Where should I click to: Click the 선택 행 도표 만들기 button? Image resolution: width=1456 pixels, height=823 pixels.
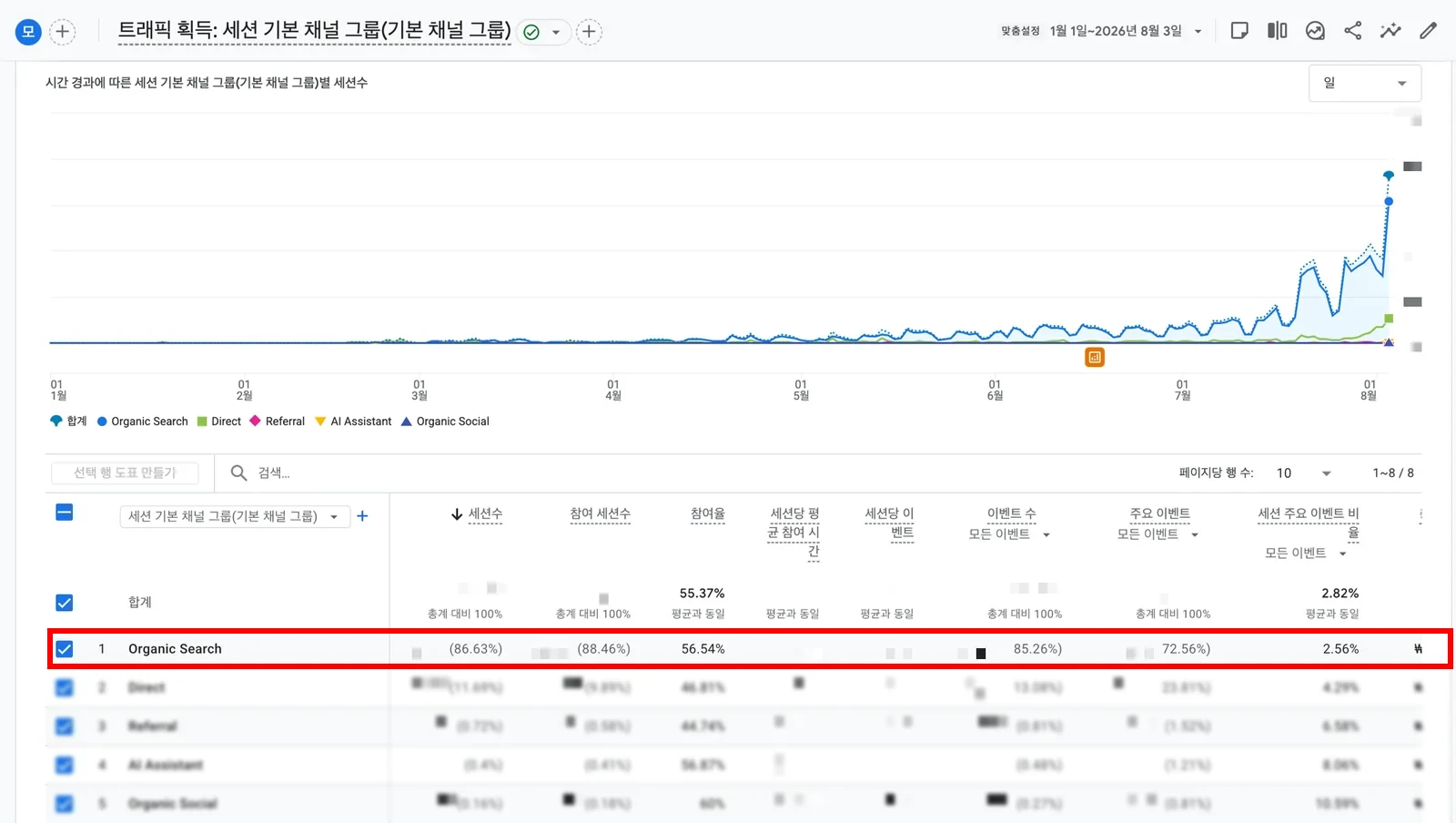125,472
